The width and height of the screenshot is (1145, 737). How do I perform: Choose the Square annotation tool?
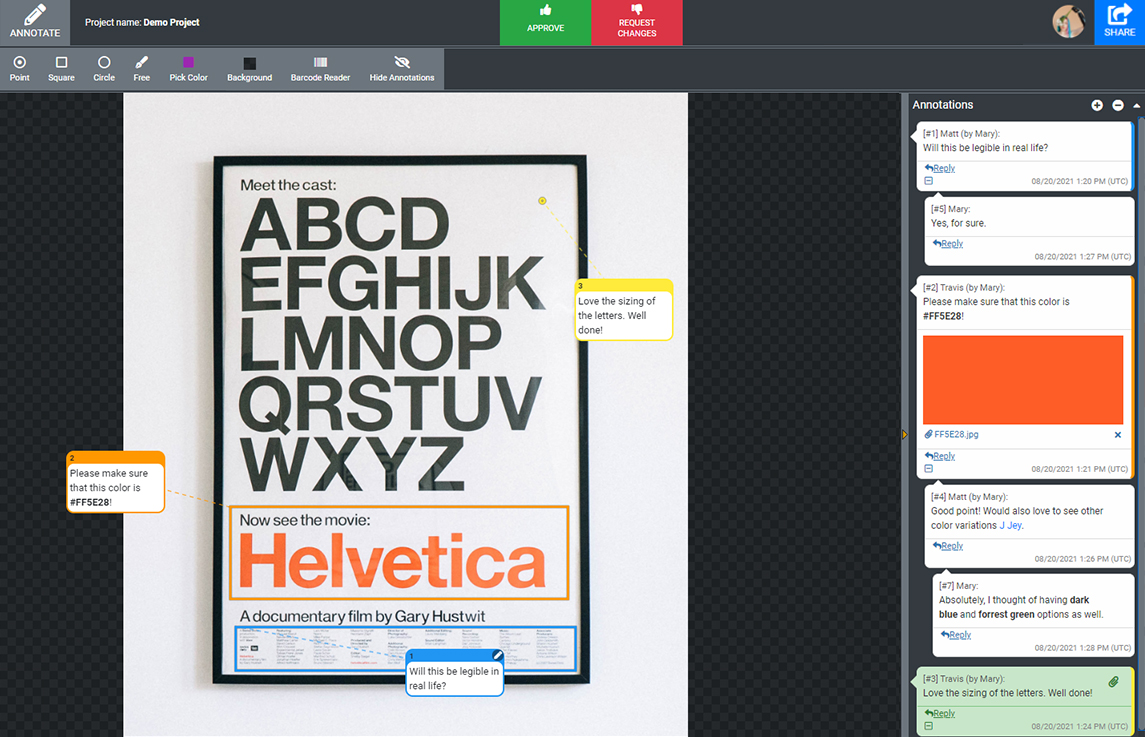click(61, 69)
